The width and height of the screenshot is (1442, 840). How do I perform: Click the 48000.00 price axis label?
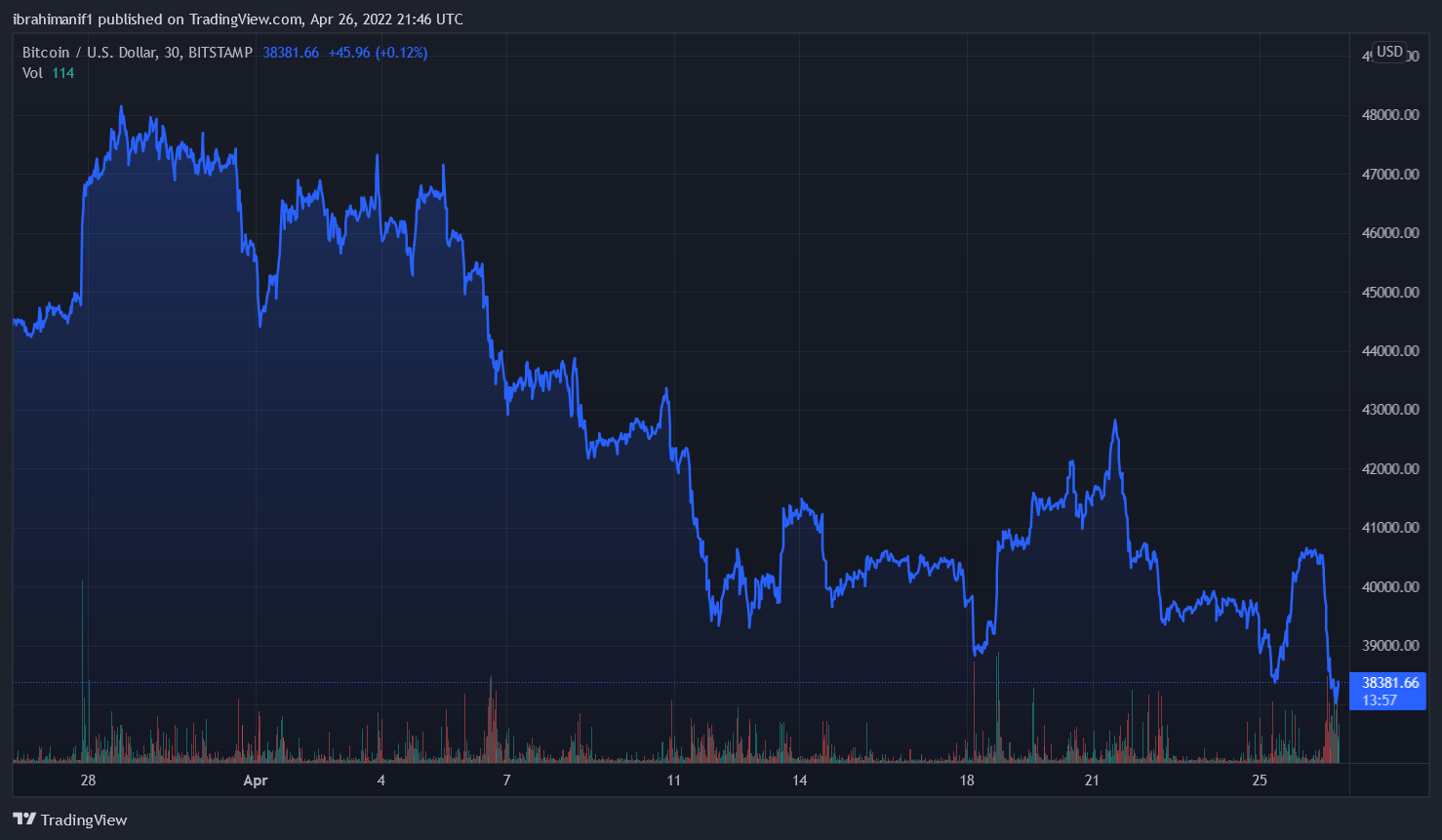click(x=1389, y=115)
